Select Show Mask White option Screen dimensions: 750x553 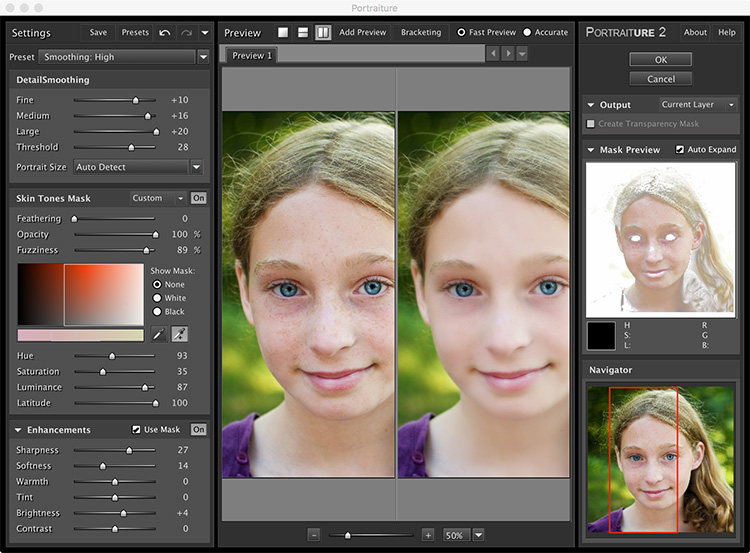click(157, 298)
